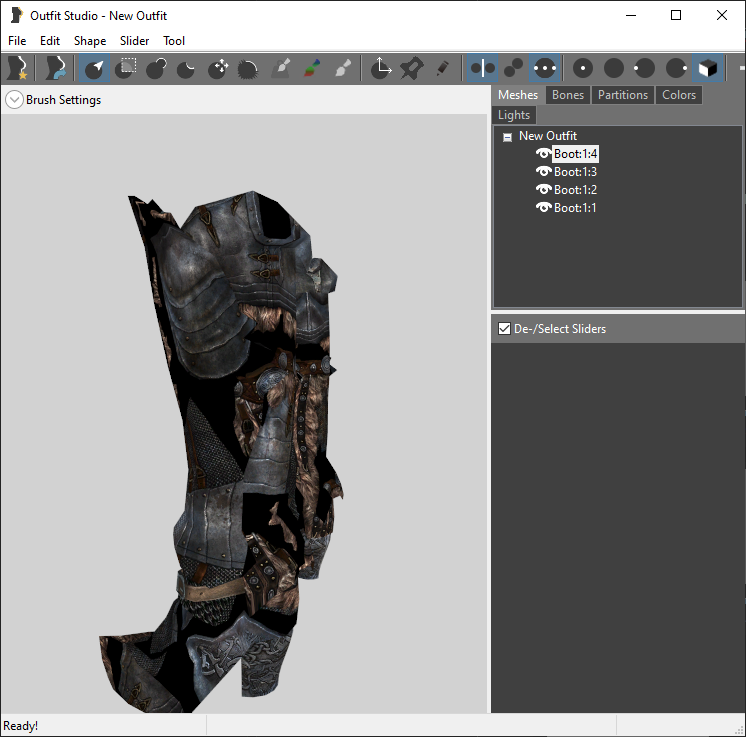
Task: Choose the Mask brush with dashed square
Action: tap(126, 68)
